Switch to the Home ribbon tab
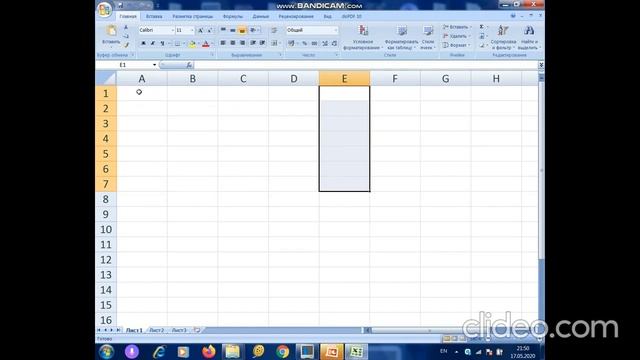Image resolution: width=640 pixels, height=360 pixels. coord(128,16)
